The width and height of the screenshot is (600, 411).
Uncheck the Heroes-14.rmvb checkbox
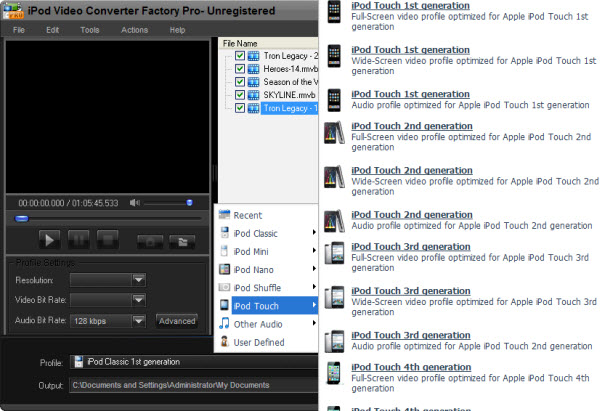[240, 69]
